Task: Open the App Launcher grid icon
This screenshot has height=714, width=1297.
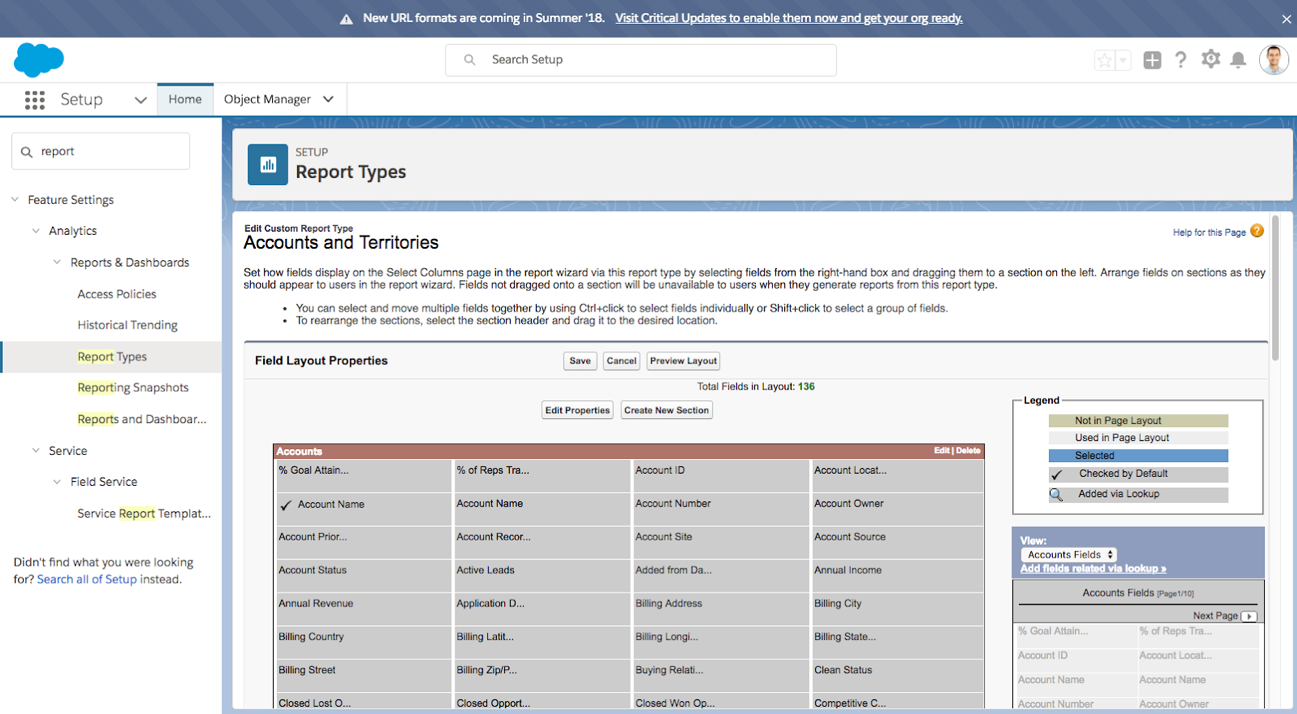Action: (x=35, y=100)
